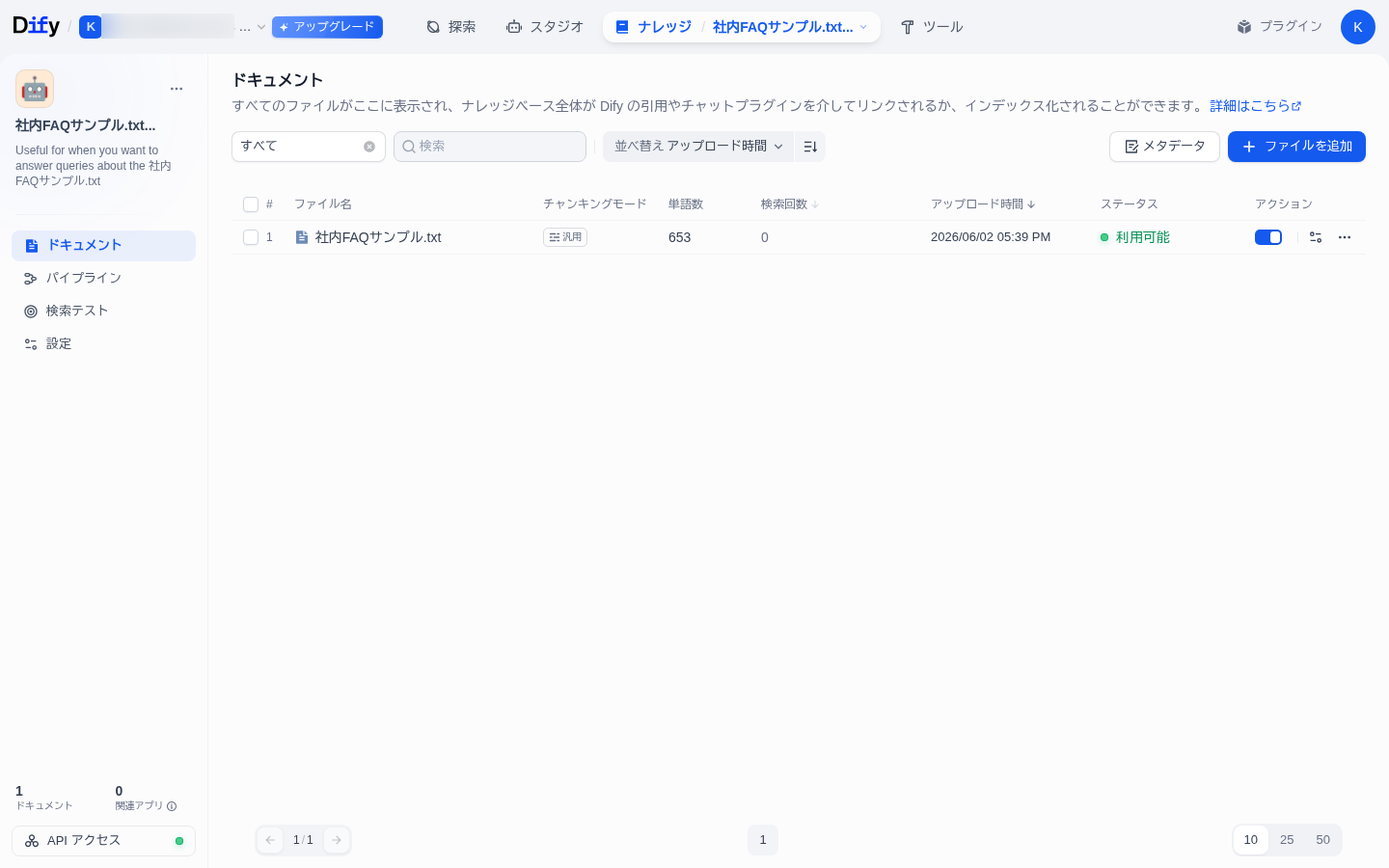Image resolution: width=1389 pixels, height=868 pixels.
Task: Click the 関連アプリ info icon
Action: (172, 806)
